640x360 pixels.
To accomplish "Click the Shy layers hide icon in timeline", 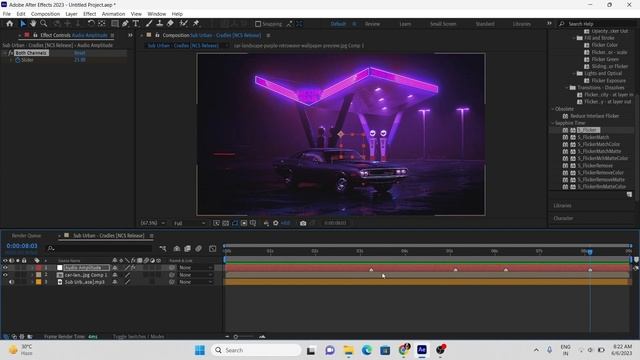I will 177,248.
